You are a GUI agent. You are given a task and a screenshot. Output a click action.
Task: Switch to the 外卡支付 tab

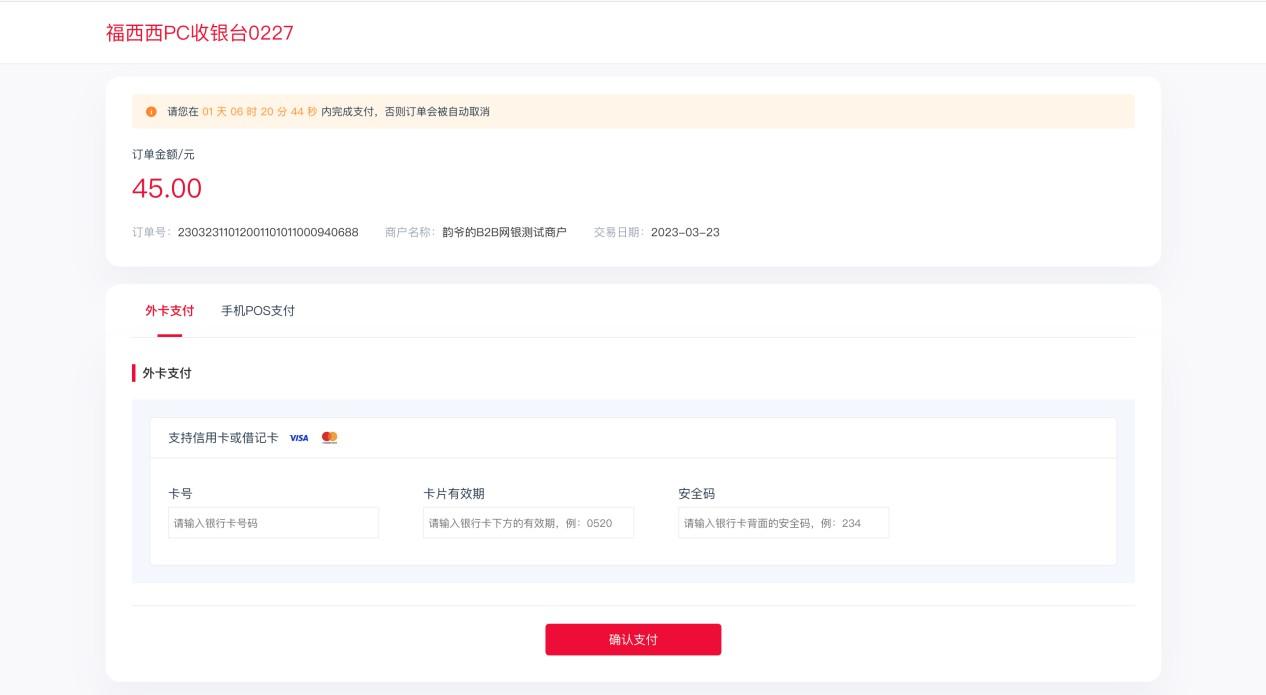(x=169, y=311)
